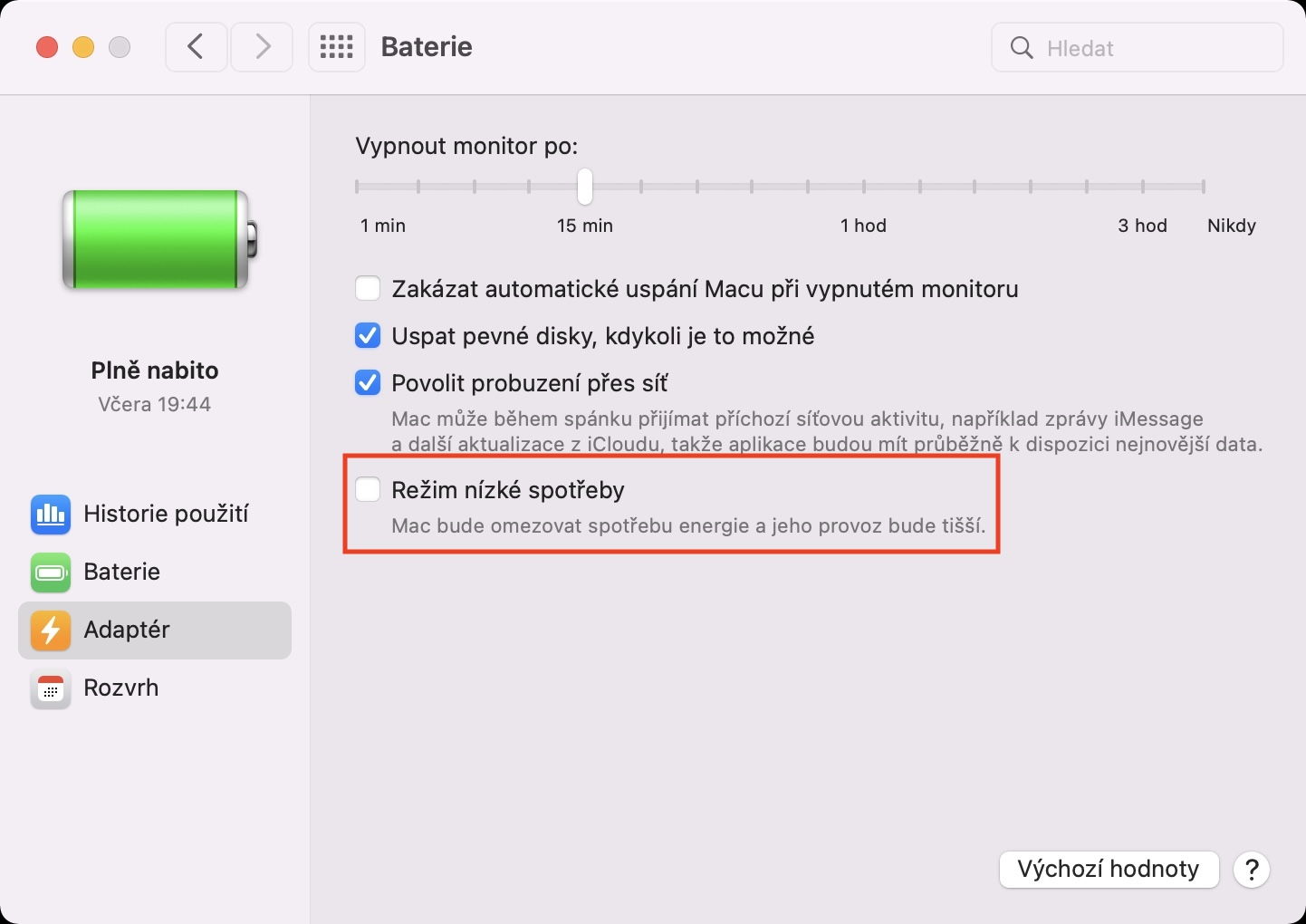Click the yellow minimize window button
This screenshot has height=924, width=1306.
(x=83, y=47)
